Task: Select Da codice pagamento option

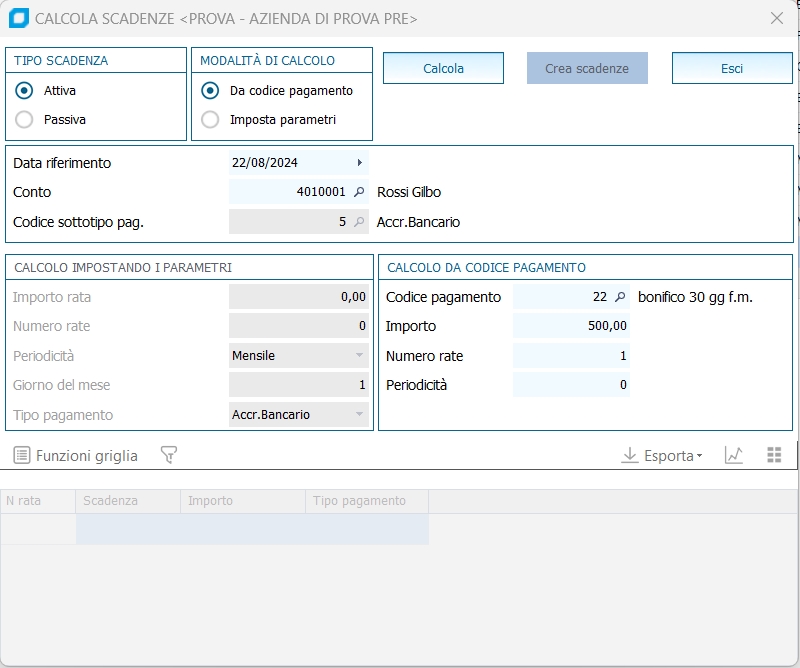Action: pos(210,91)
